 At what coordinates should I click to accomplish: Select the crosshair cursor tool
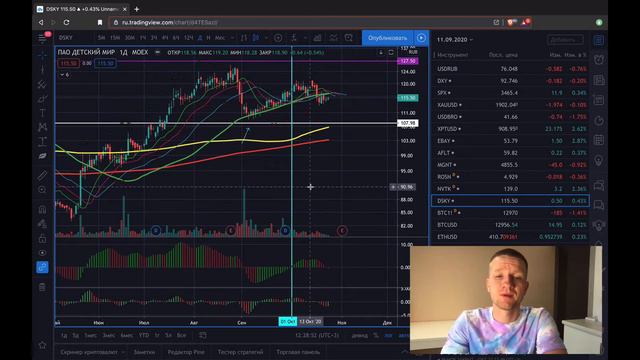[42, 55]
